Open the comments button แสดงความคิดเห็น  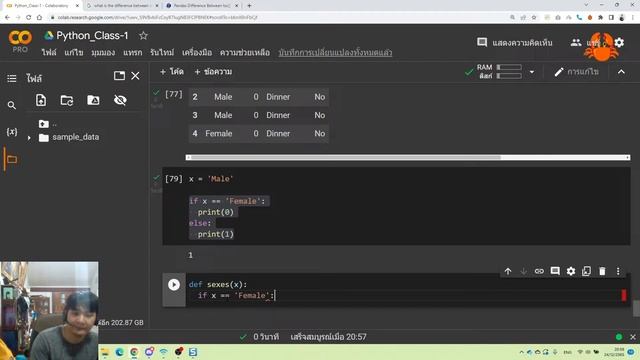coord(515,42)
